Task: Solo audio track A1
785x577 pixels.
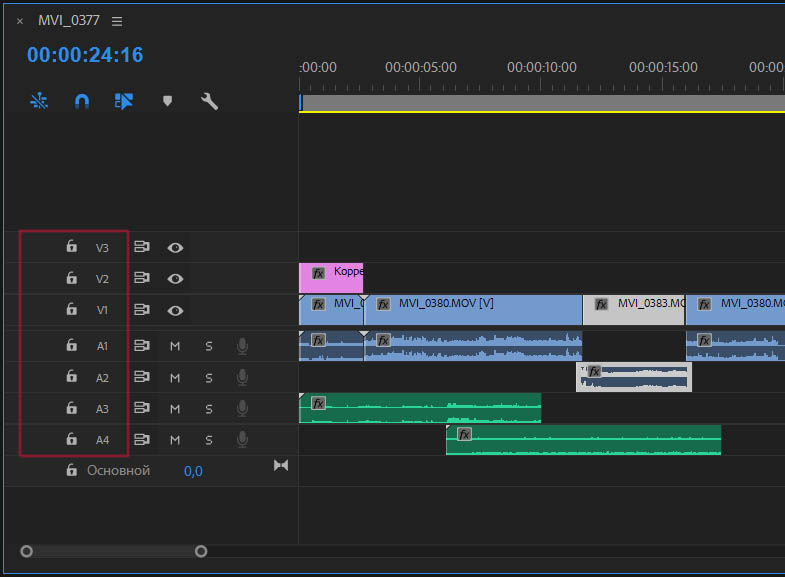Action: tap(209, 346)
